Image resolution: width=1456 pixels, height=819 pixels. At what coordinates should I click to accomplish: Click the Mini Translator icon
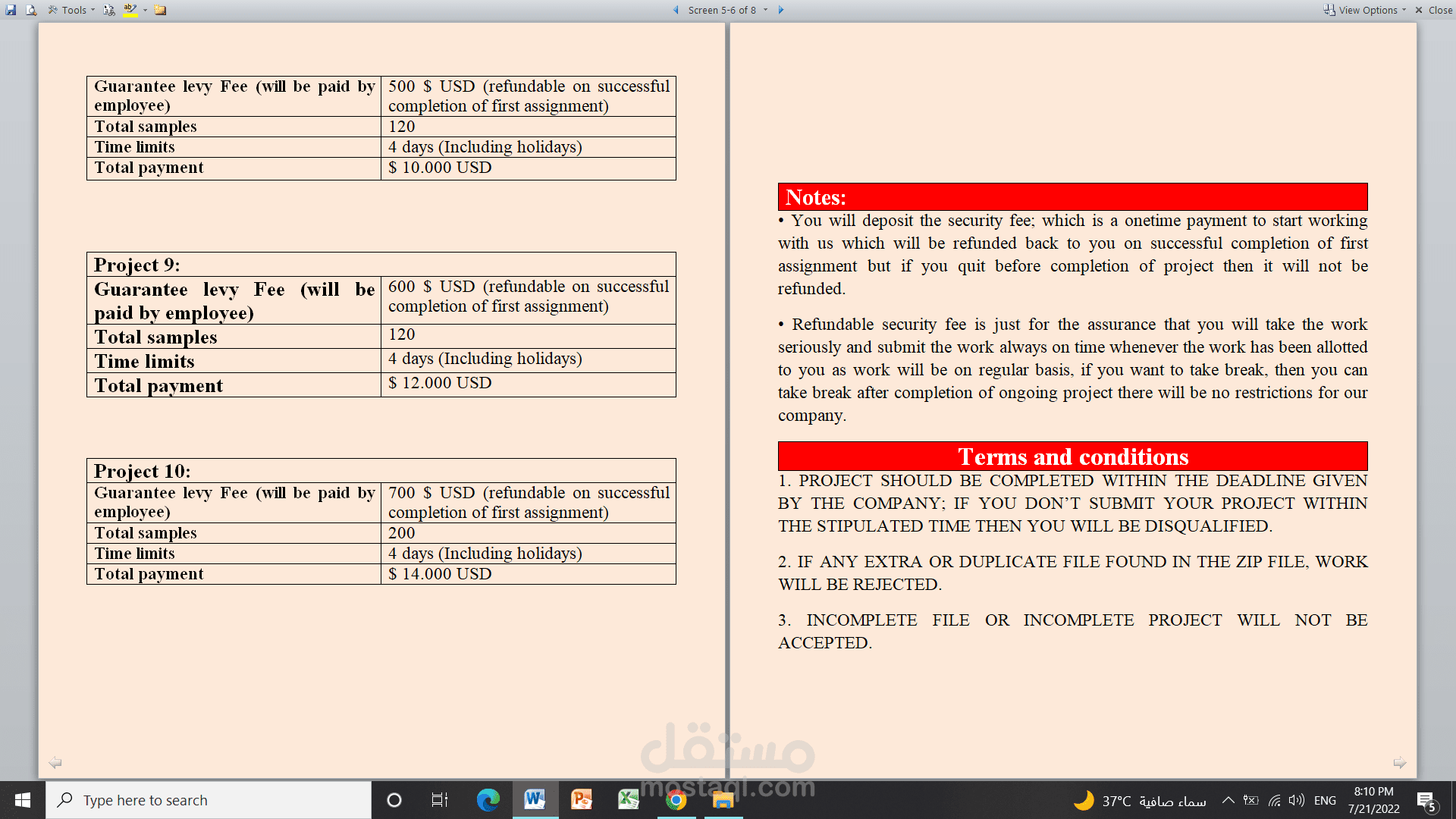click(109, 10)
